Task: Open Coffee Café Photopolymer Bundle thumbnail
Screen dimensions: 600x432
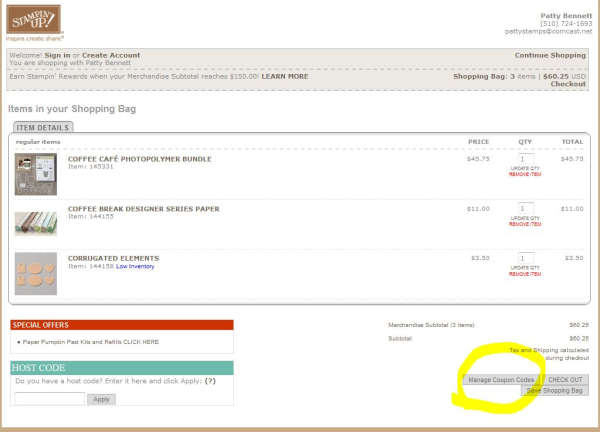Action: [x=36, y=174]
